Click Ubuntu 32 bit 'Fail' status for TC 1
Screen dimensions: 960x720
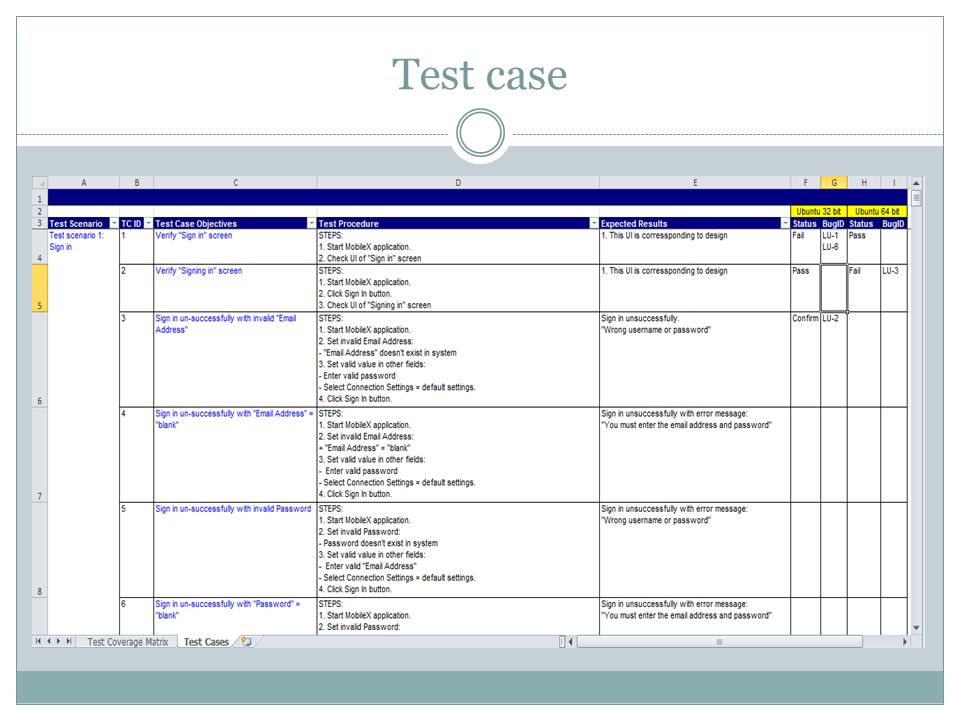(806, 247)
